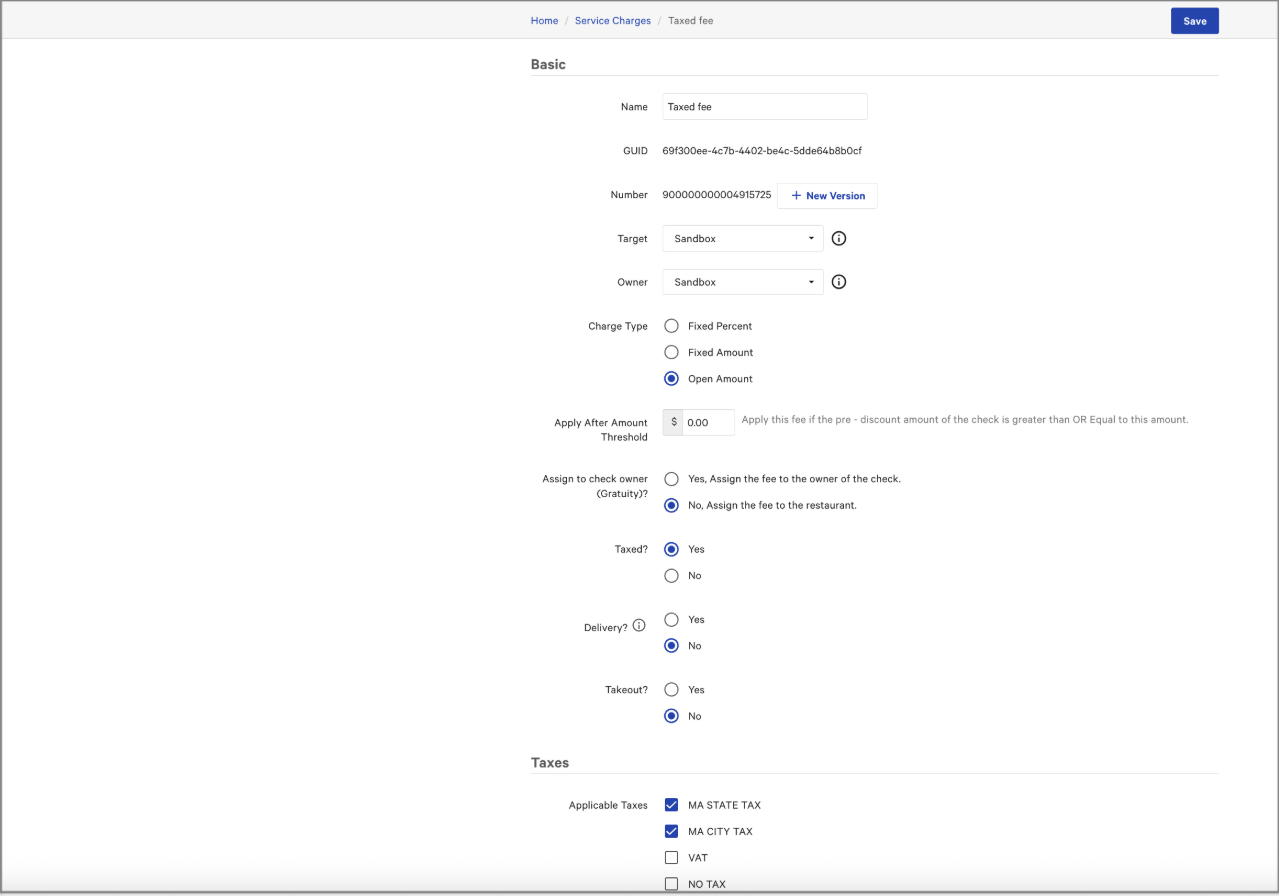Select Open Amount charge type

[672, 379]
